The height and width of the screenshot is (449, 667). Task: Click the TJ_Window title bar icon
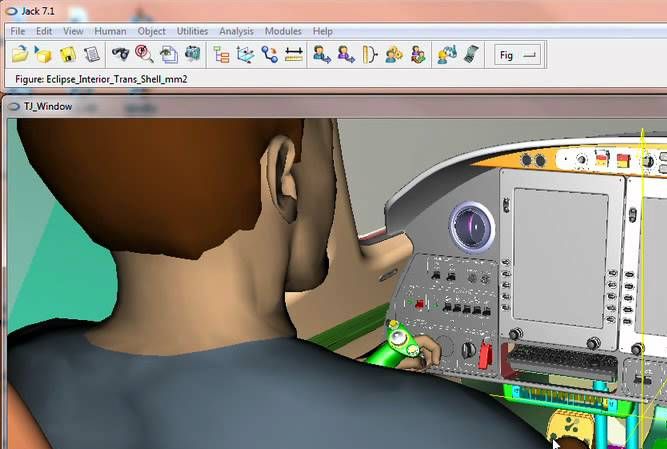tap(14, 106)
